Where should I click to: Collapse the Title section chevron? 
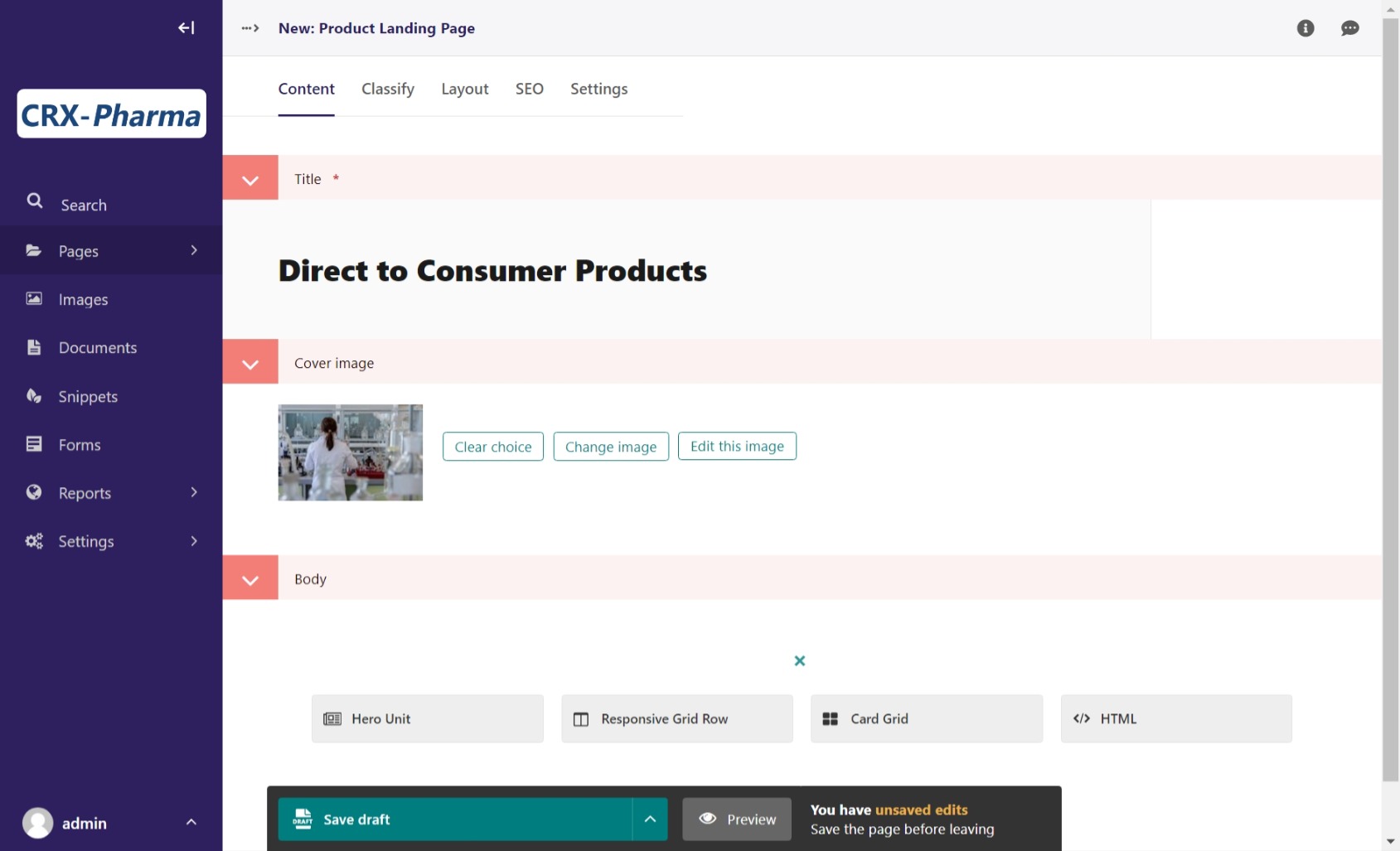[250, 178]
